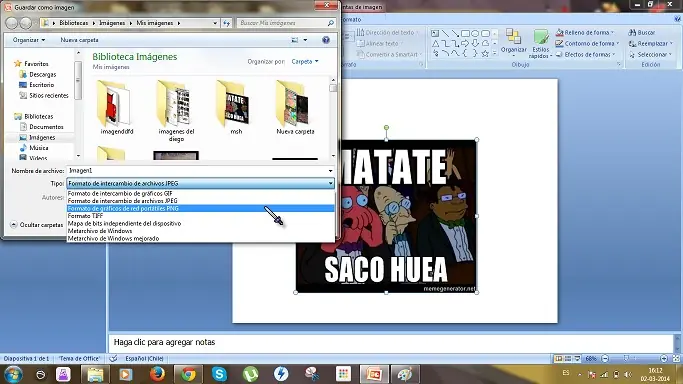The image size is (683, 384).
Task: Click zoom out minus button
Action: (x=605, y=359)
